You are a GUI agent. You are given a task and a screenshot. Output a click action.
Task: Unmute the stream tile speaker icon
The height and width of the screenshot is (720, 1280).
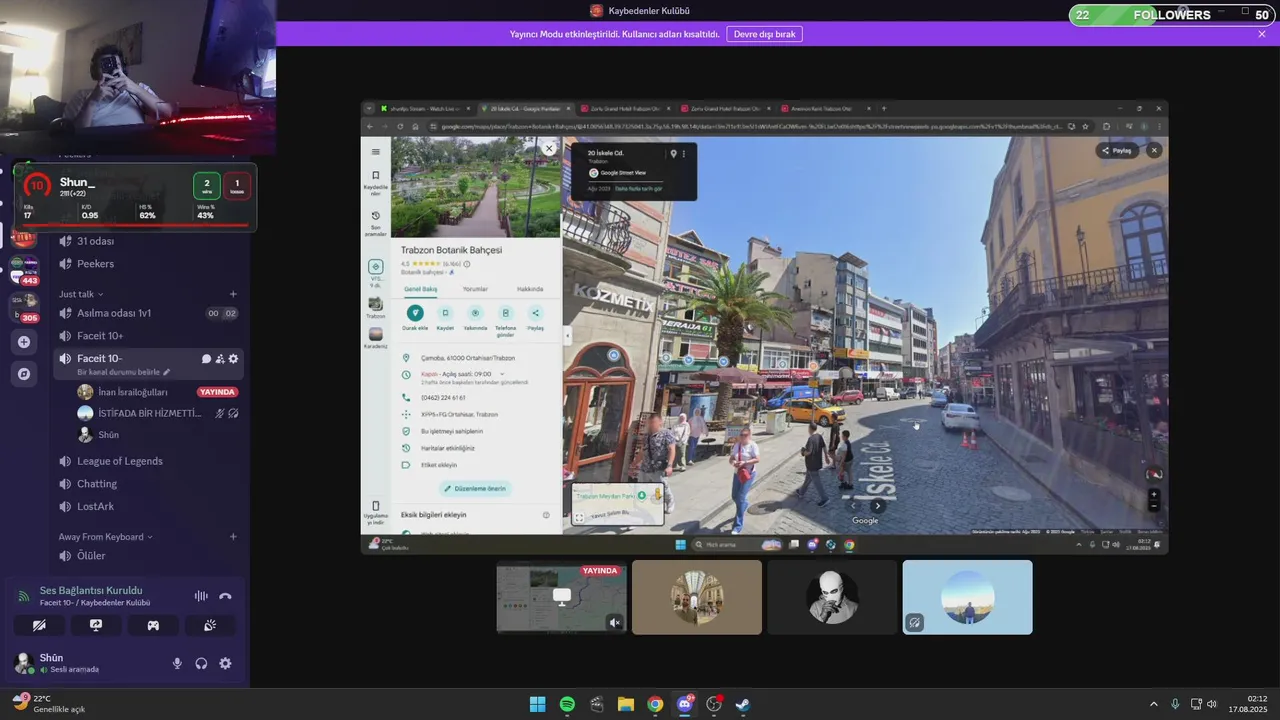pos(615,623)
